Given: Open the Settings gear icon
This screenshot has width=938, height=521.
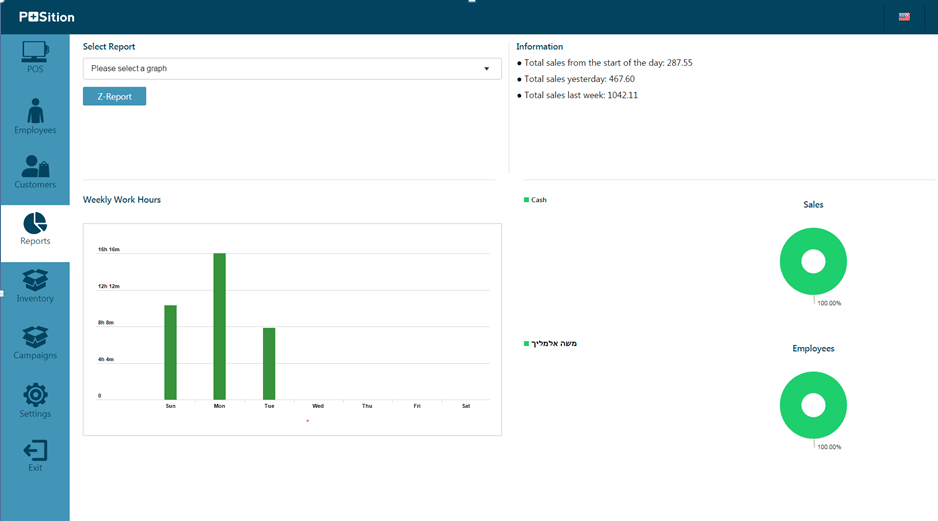Looking at the screenshot, I should pyautogui.click(x=35, y=396).
